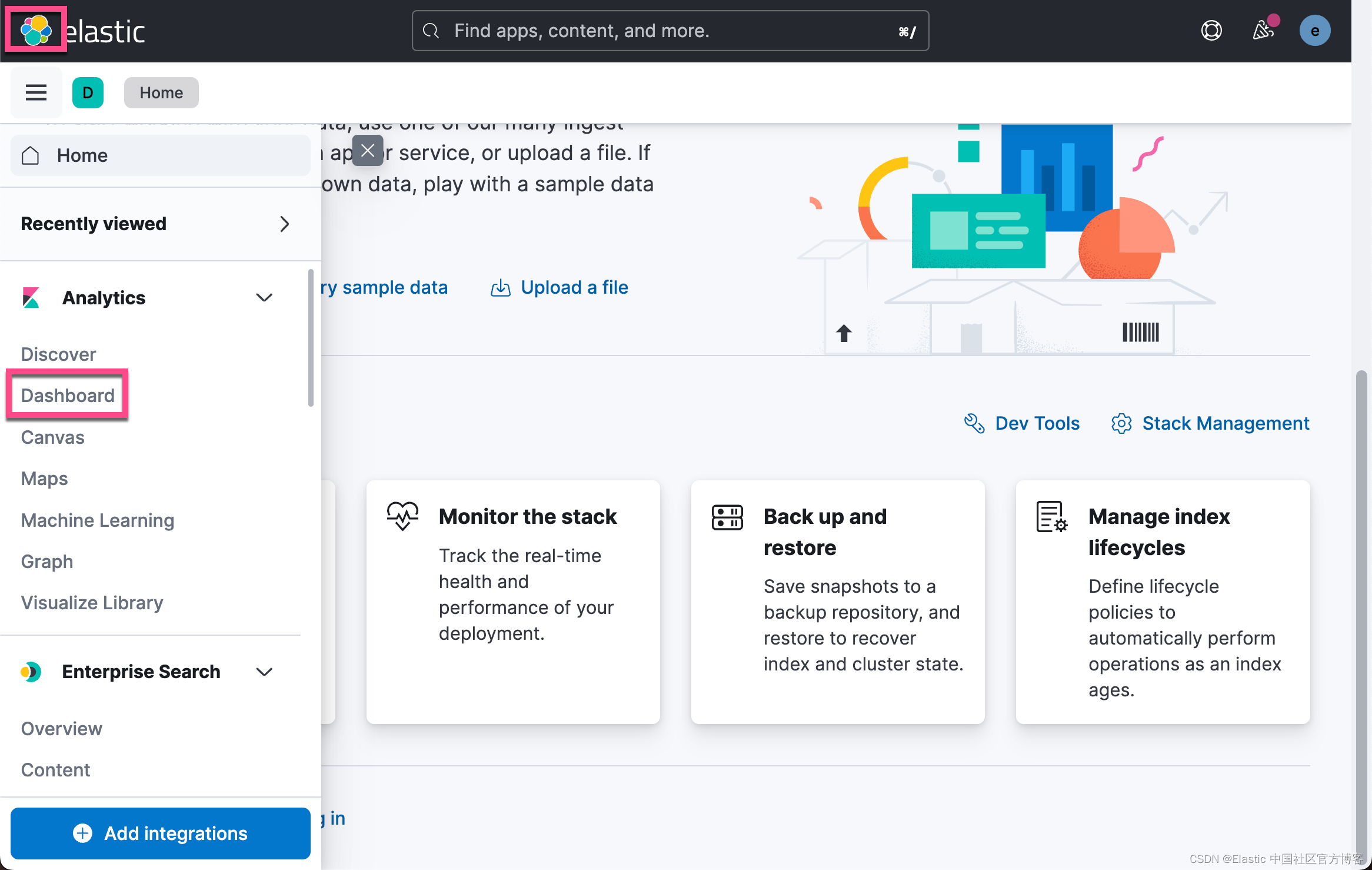Open the user avatar menu
The image size is (1372, 870).
point(1314,31)
